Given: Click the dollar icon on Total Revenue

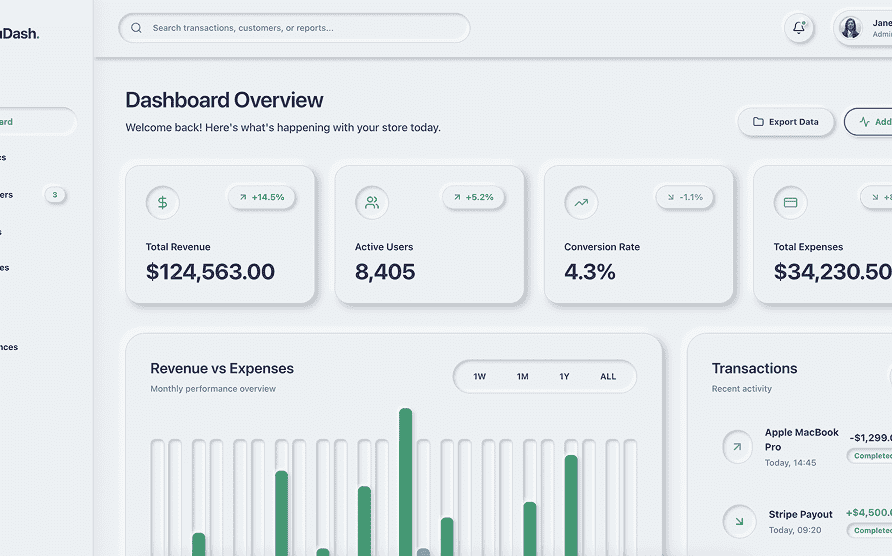Looking at the screenshot, I should pos(163,203).
